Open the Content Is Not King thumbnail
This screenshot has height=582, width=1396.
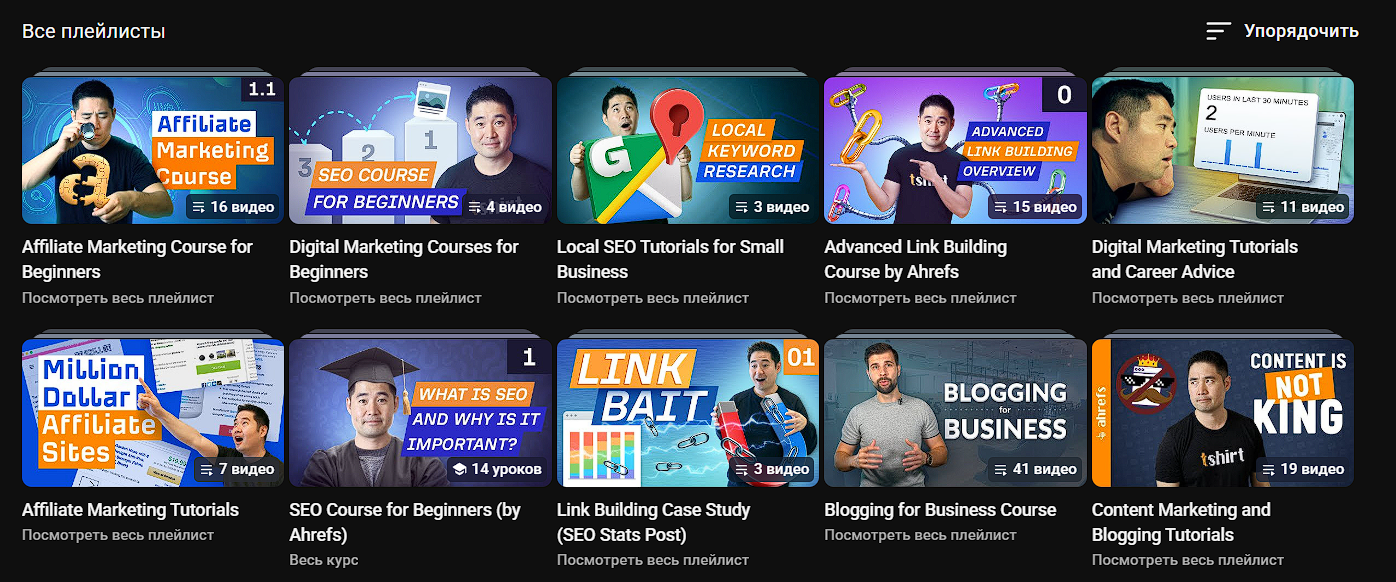pyautogui.click(x=1223, y=413)
